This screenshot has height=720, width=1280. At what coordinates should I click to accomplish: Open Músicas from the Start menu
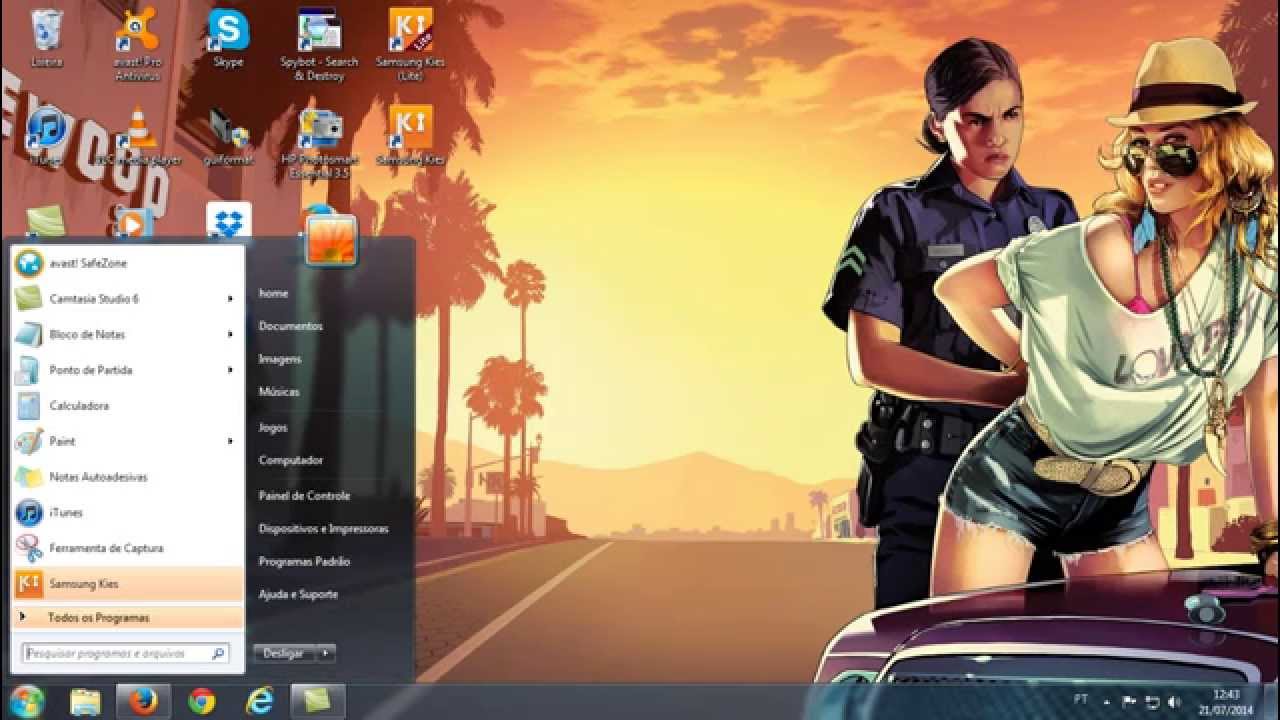279,392
